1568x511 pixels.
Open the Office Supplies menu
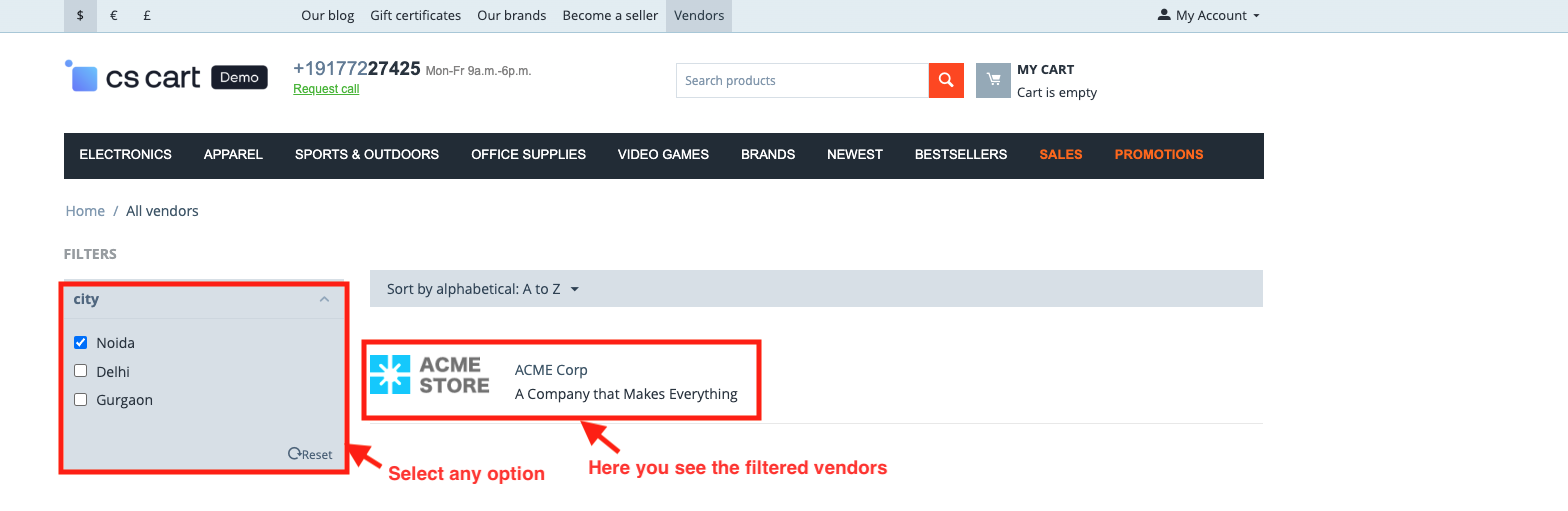(x=529, y=155)
